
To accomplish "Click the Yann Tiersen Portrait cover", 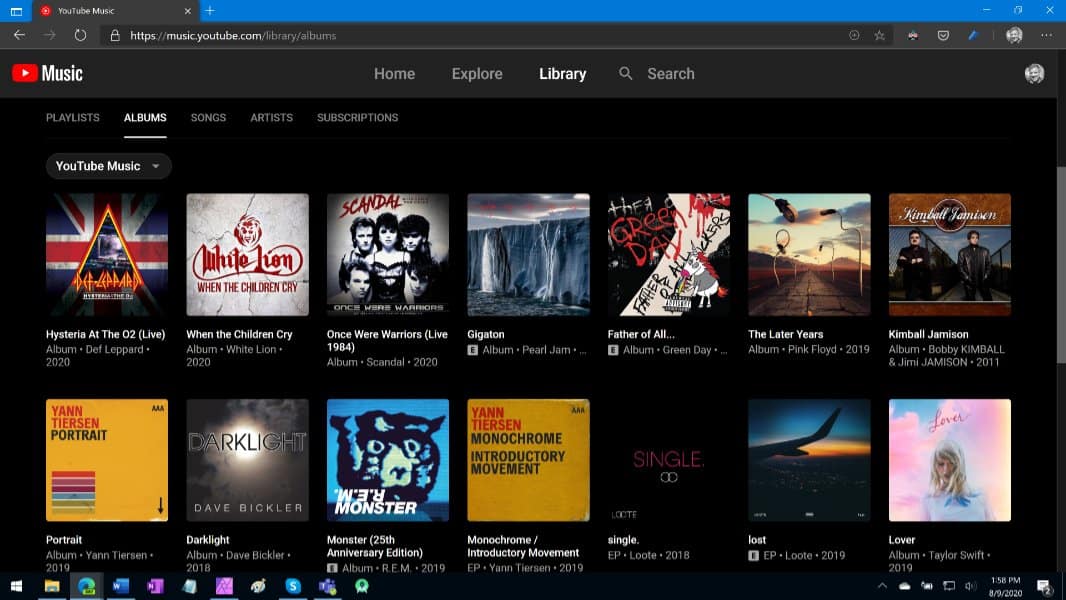I will click(107, 460).
